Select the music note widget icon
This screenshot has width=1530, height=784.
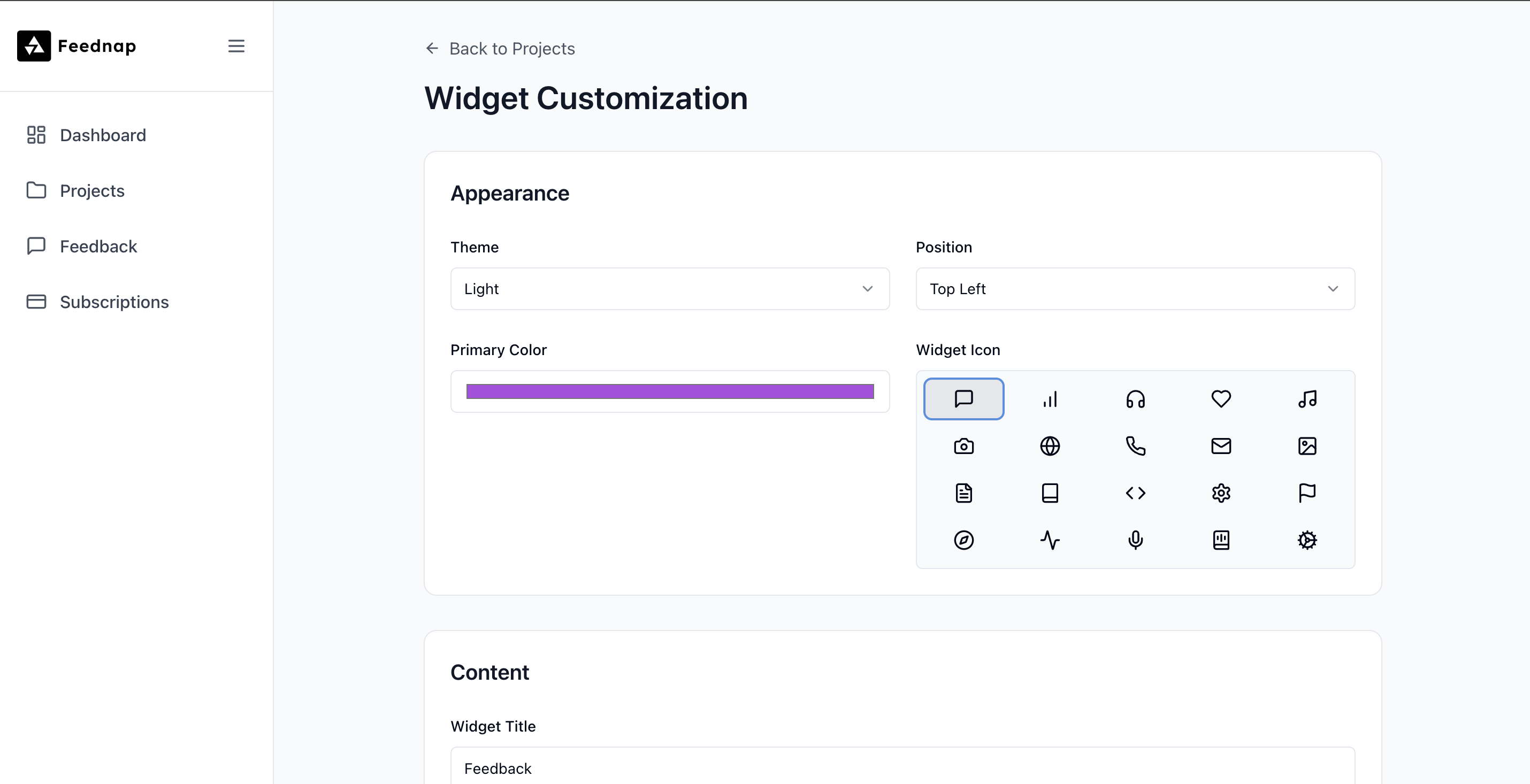1307,399
